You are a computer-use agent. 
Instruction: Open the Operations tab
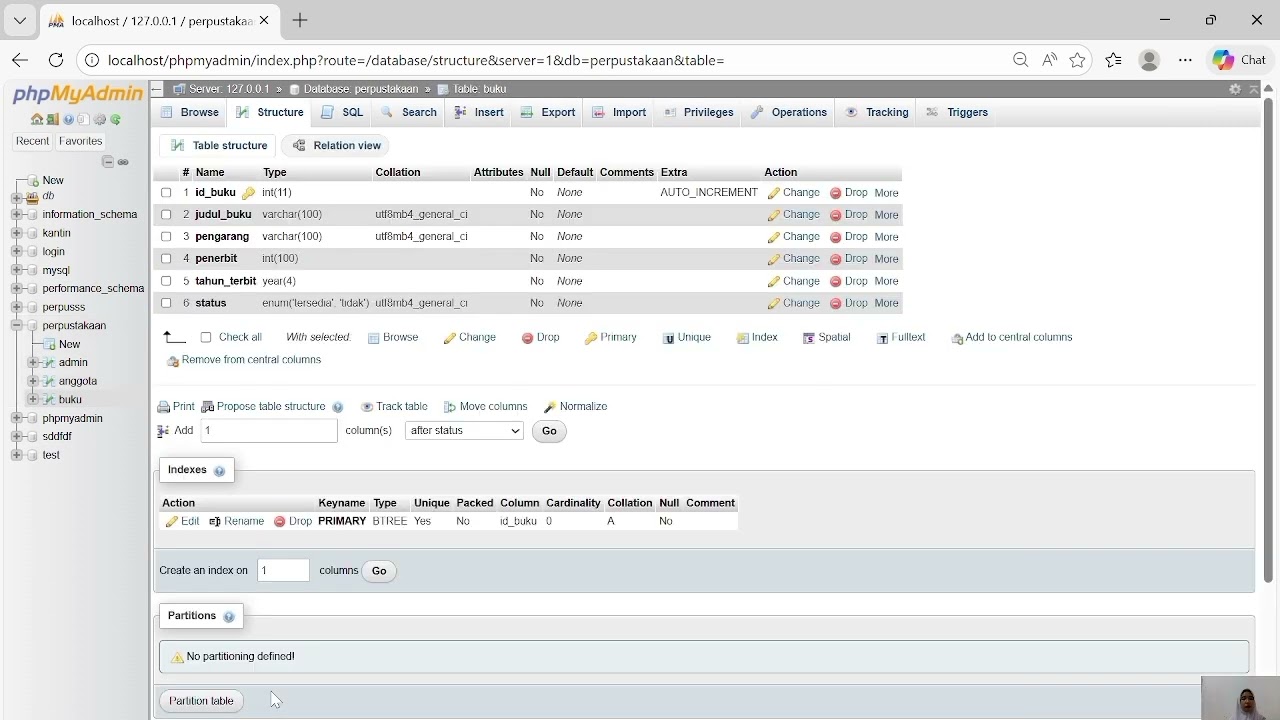coord(789,112)
